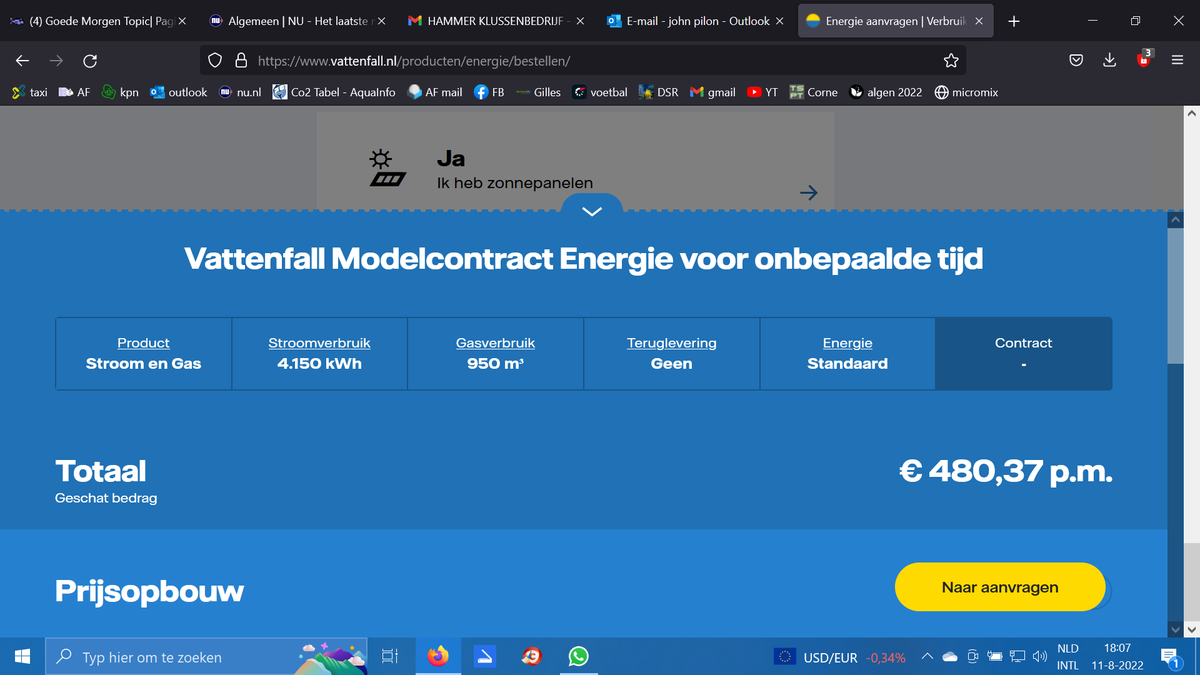
Task: Switch to the 'E-mail - john pilon - Outlook' tab
Action: 695,21
